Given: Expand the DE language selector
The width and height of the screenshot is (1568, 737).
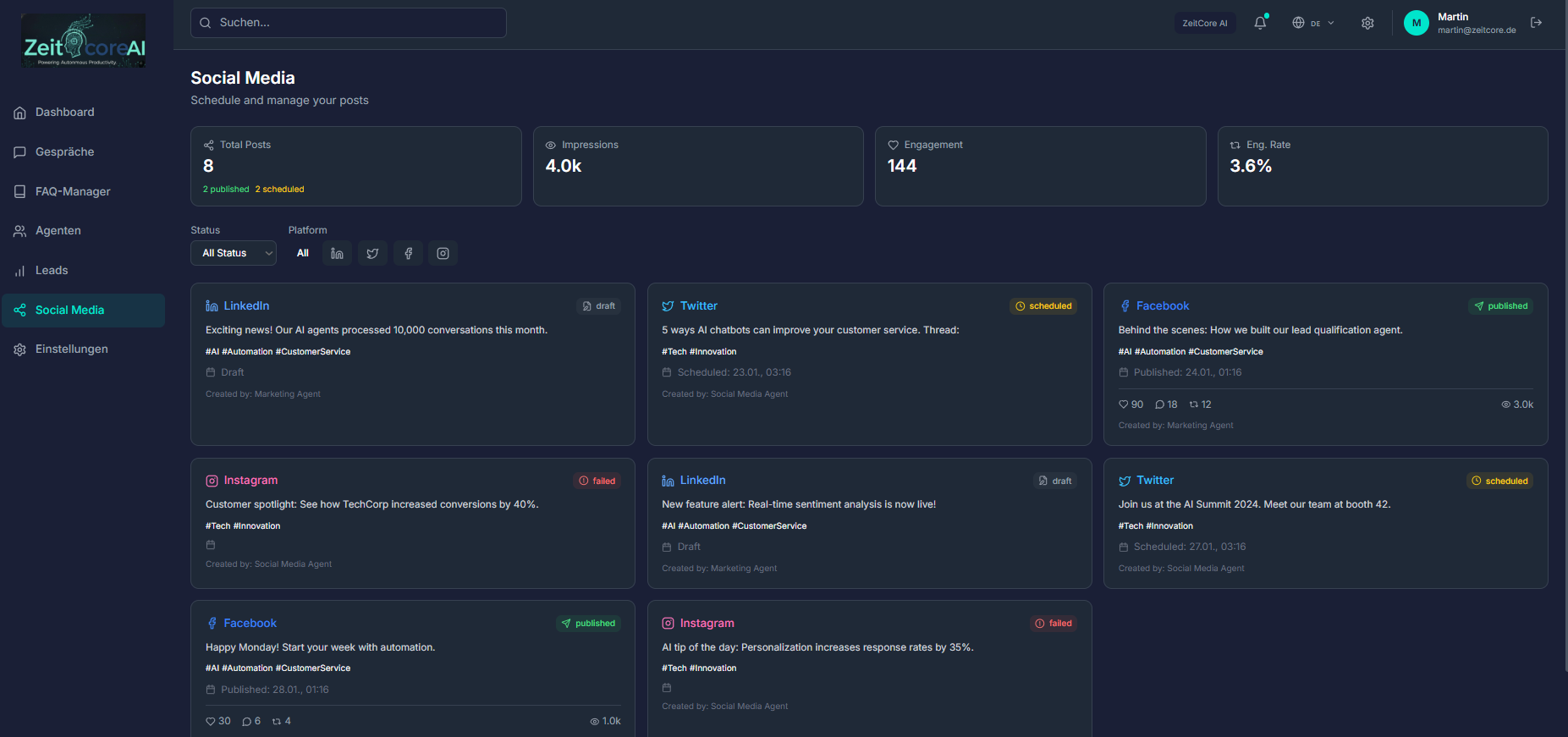Looking at the screenshot, I should (1312, 23).
